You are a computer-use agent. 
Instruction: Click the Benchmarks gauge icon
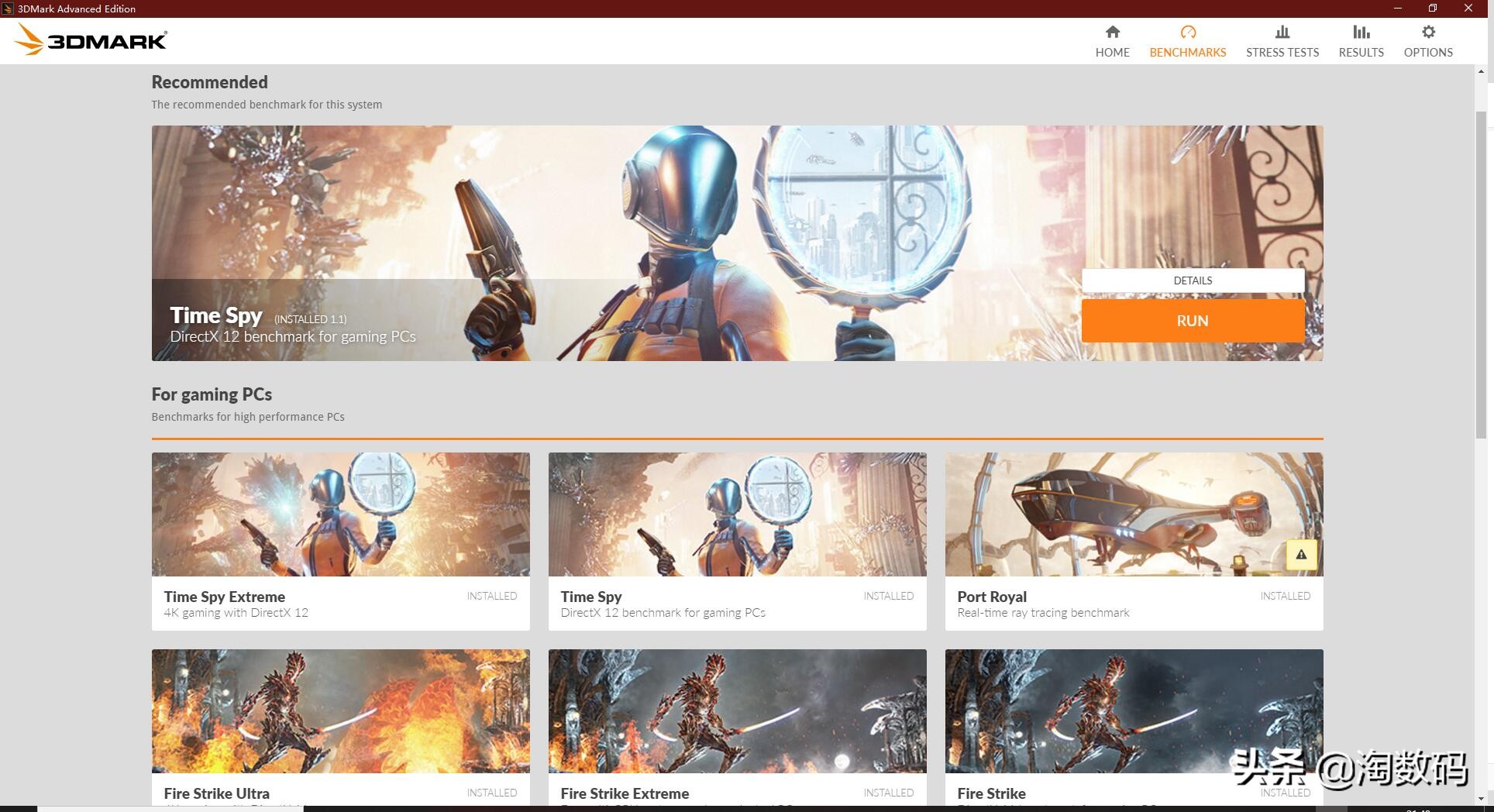pyautogui.click(x=1187, y=33)
